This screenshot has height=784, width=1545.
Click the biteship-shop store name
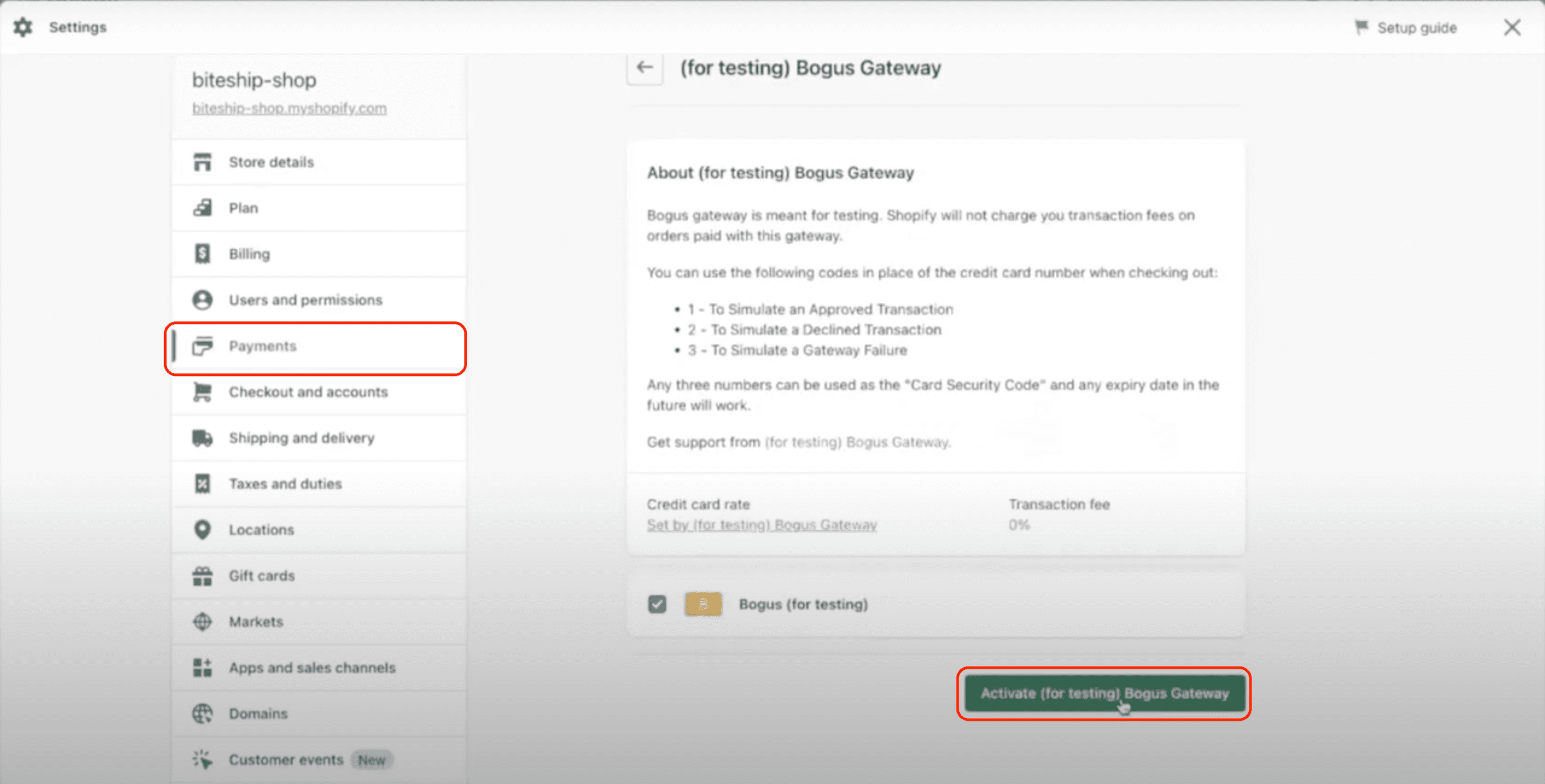click(x=254, y=80)
